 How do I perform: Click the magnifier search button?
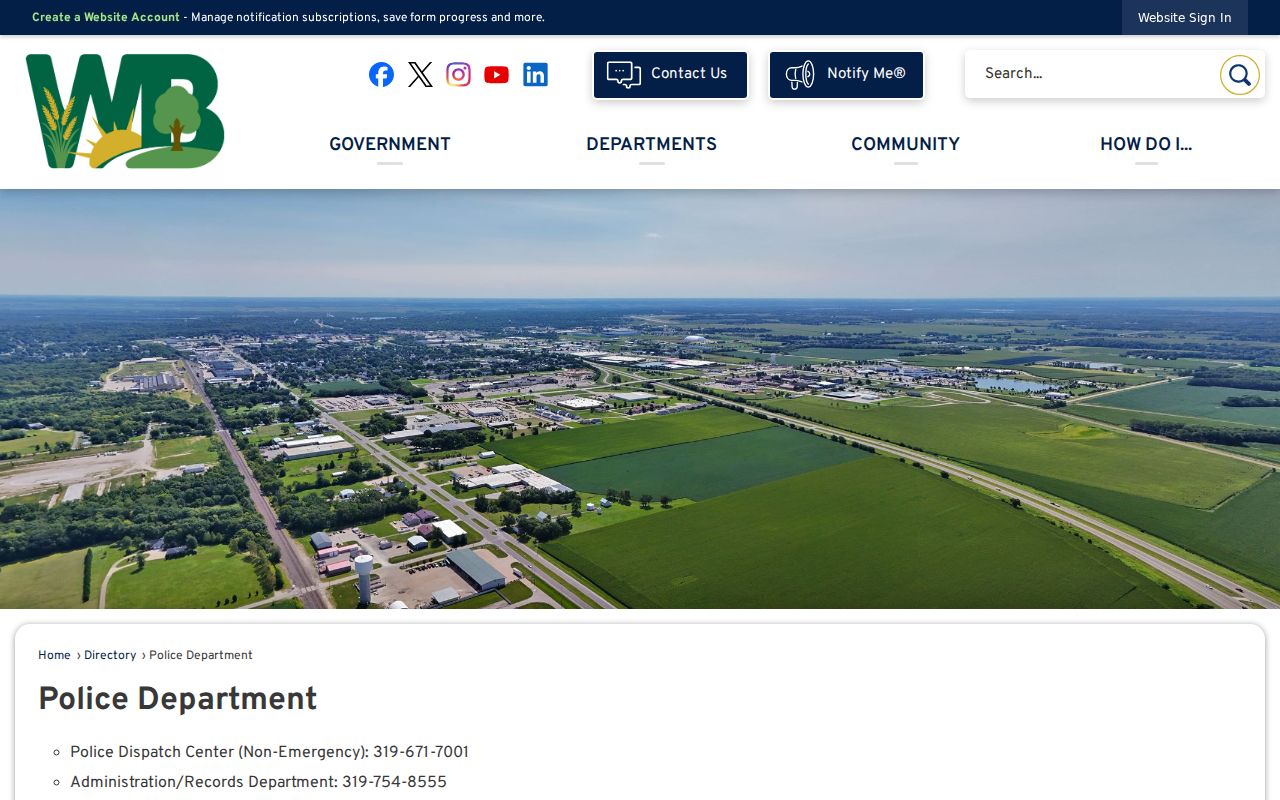1239,75
